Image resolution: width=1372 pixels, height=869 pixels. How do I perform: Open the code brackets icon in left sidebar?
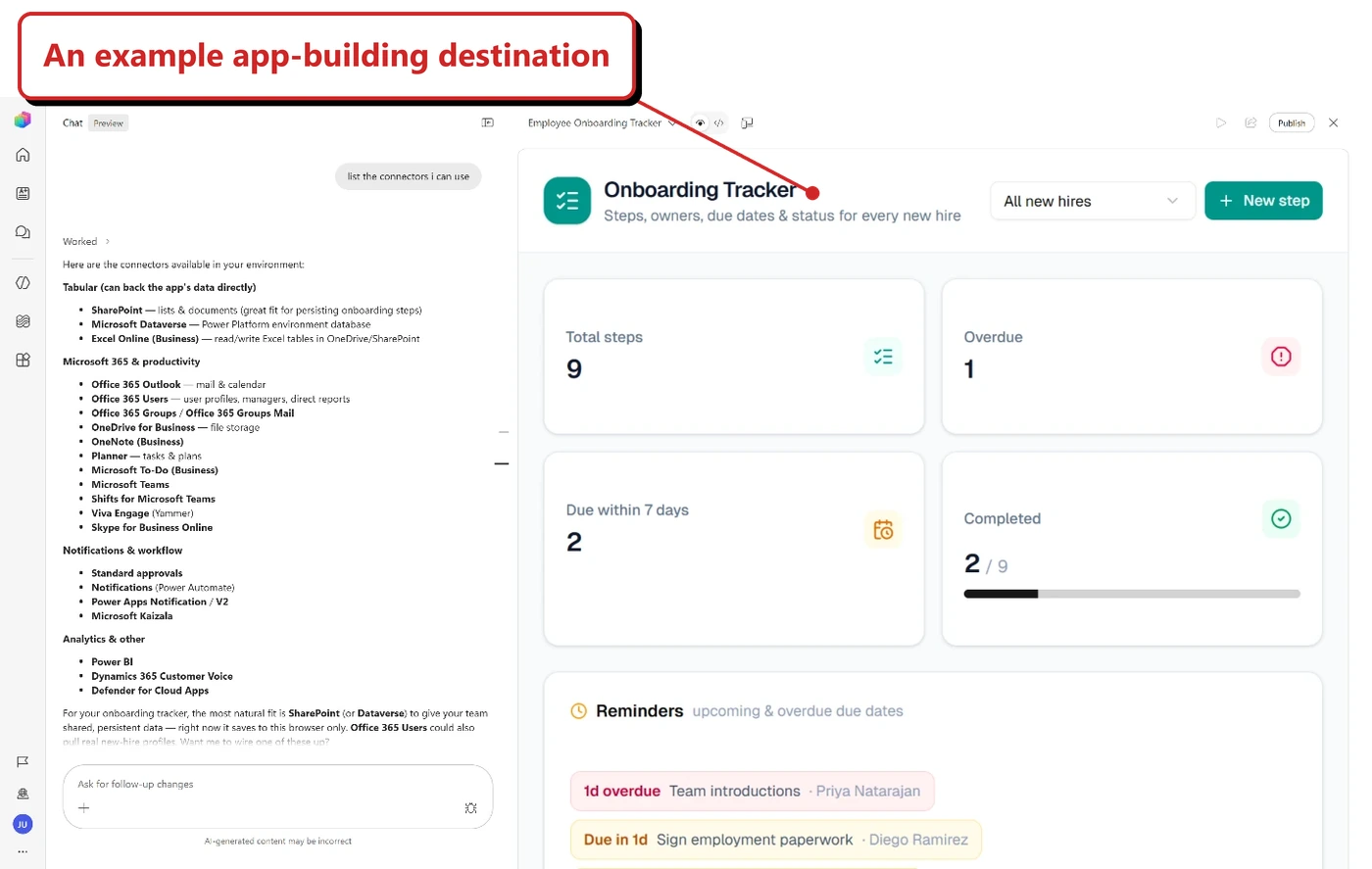coord(23,282)
